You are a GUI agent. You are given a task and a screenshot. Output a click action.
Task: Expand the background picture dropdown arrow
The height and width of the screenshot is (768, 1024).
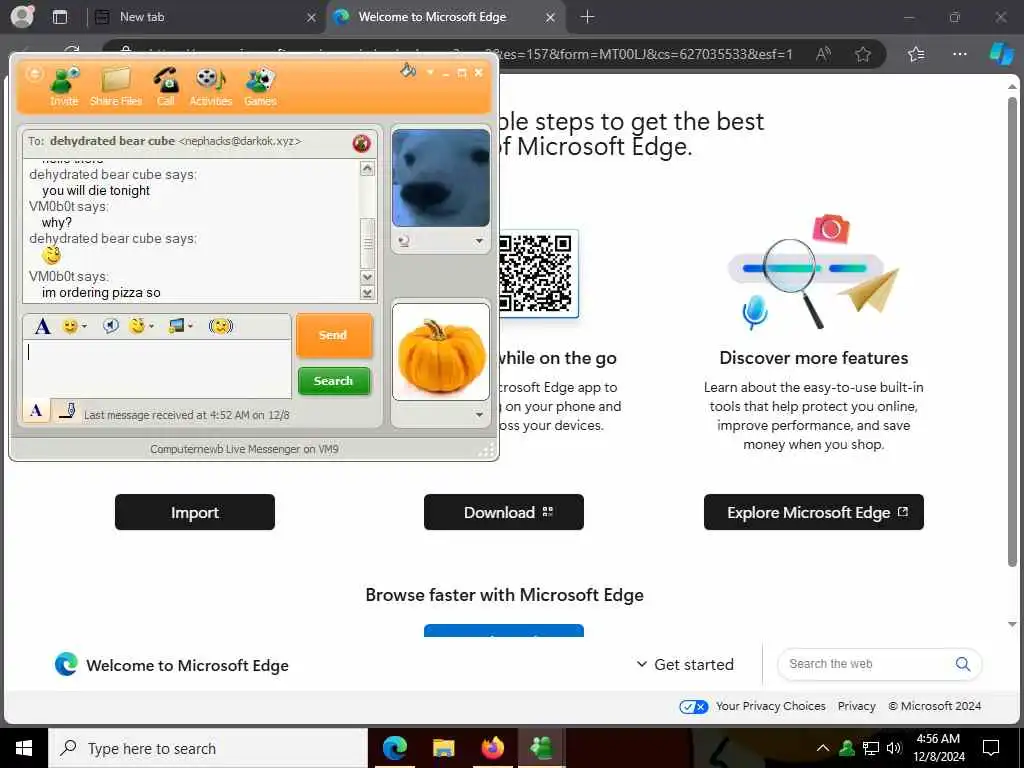click(191, 326)
